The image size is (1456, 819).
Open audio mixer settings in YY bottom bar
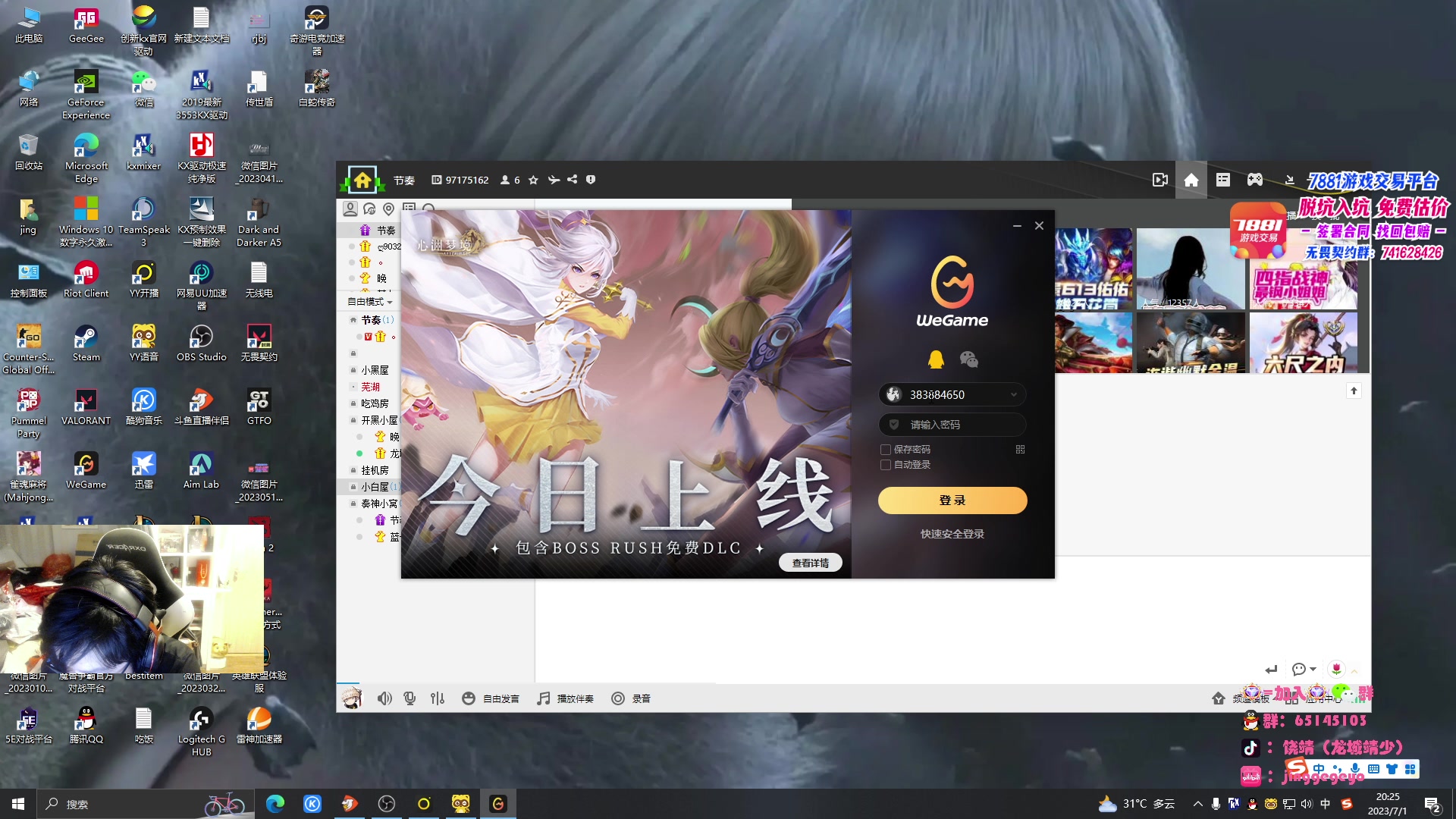(x=438, y=698)
